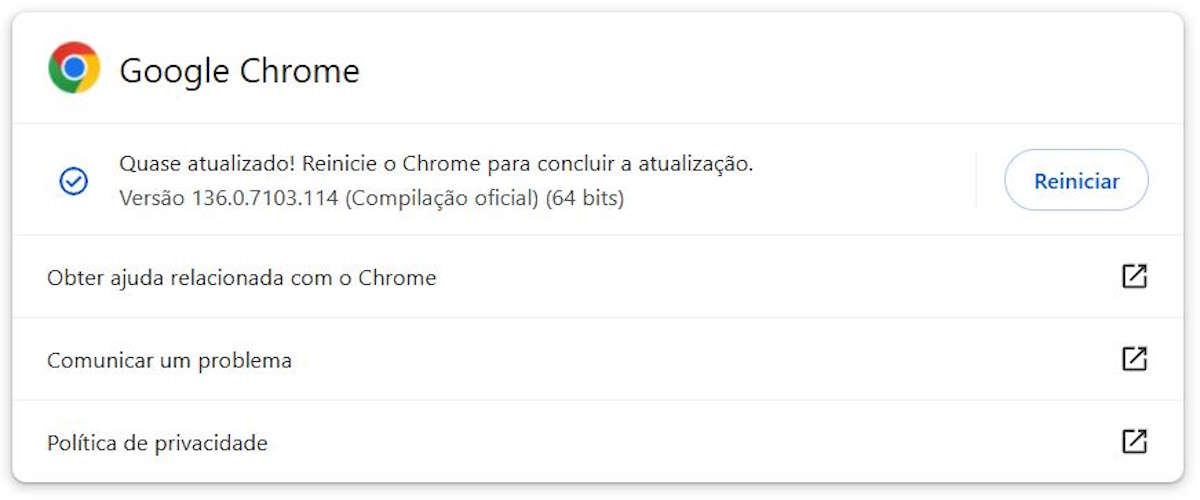Click external link icon beside Comunicar um problema
This screenshot has width=1200, height=500.
(x=1134, y=359)
